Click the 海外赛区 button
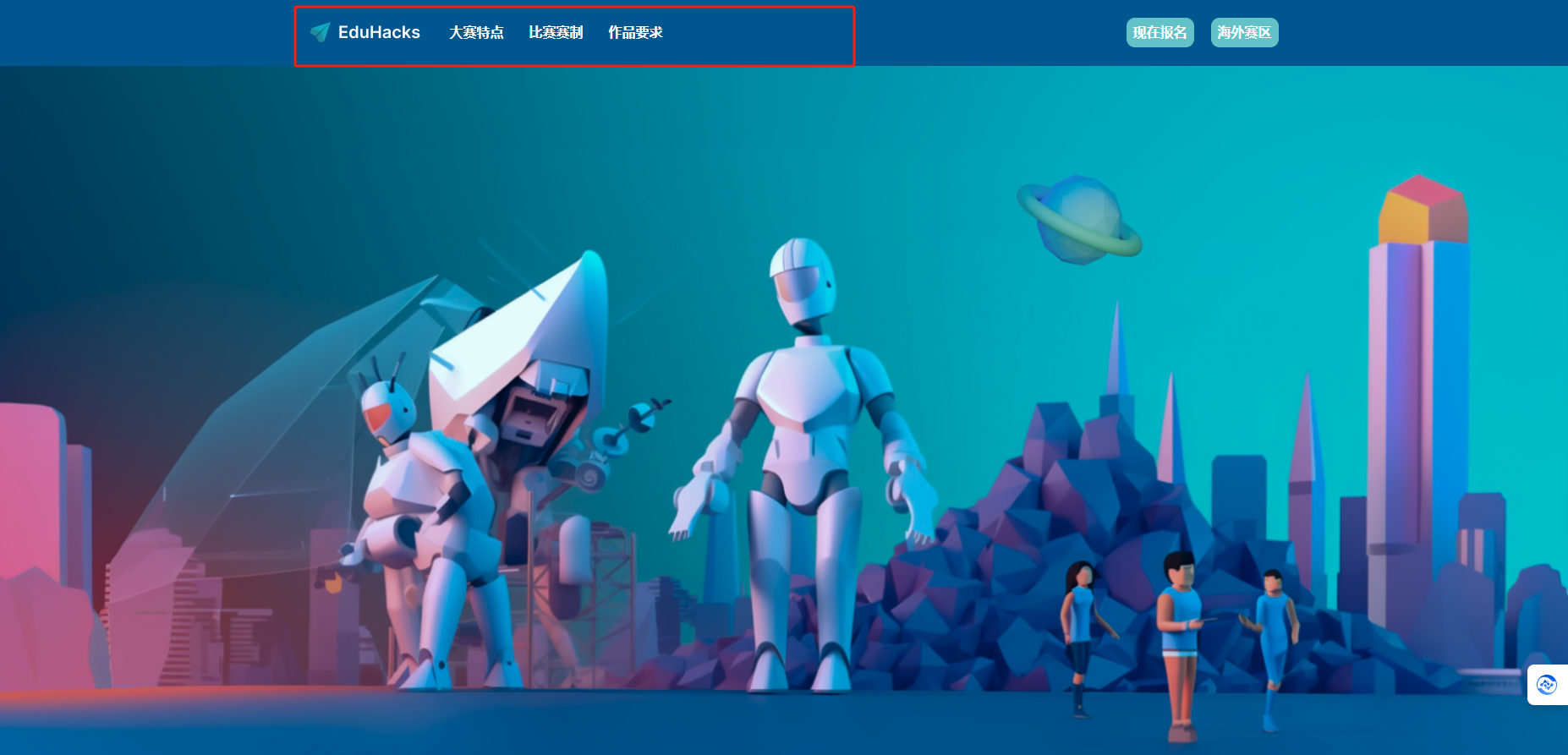 click(x=1244, y=32)
